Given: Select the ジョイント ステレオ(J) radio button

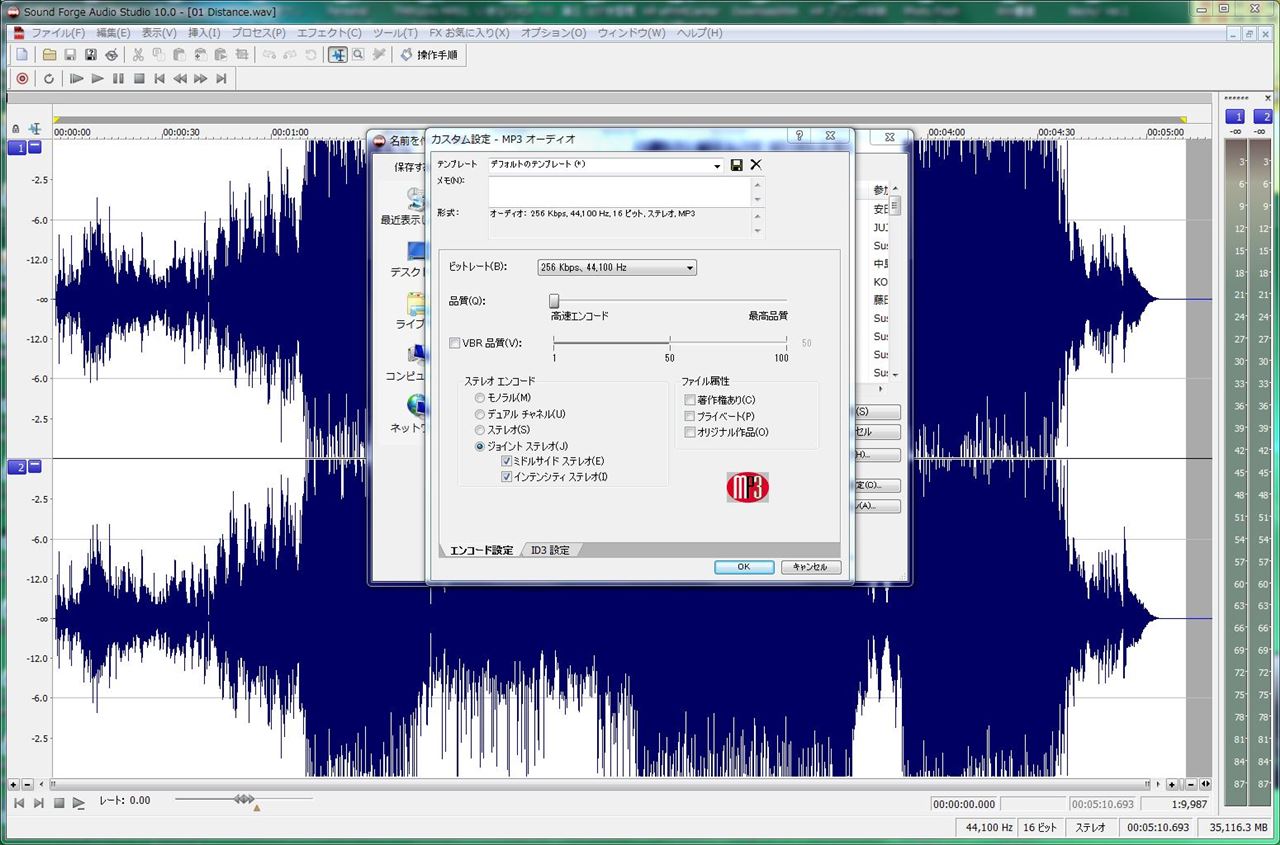Looking at the screenshot, I should pos(480,446).
